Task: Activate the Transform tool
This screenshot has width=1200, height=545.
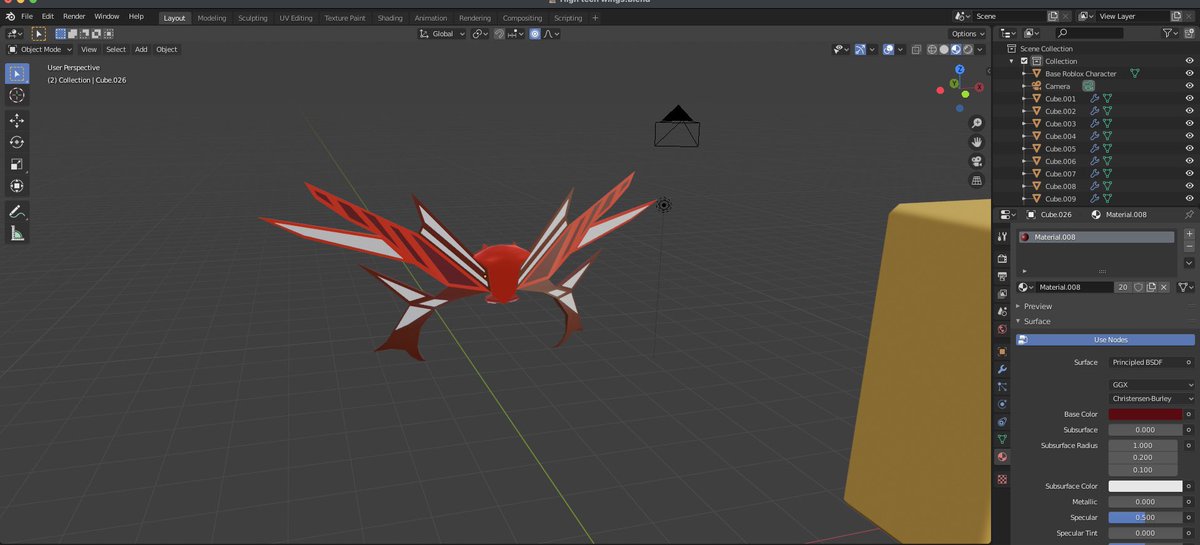Action: click(x=17, y=186)
